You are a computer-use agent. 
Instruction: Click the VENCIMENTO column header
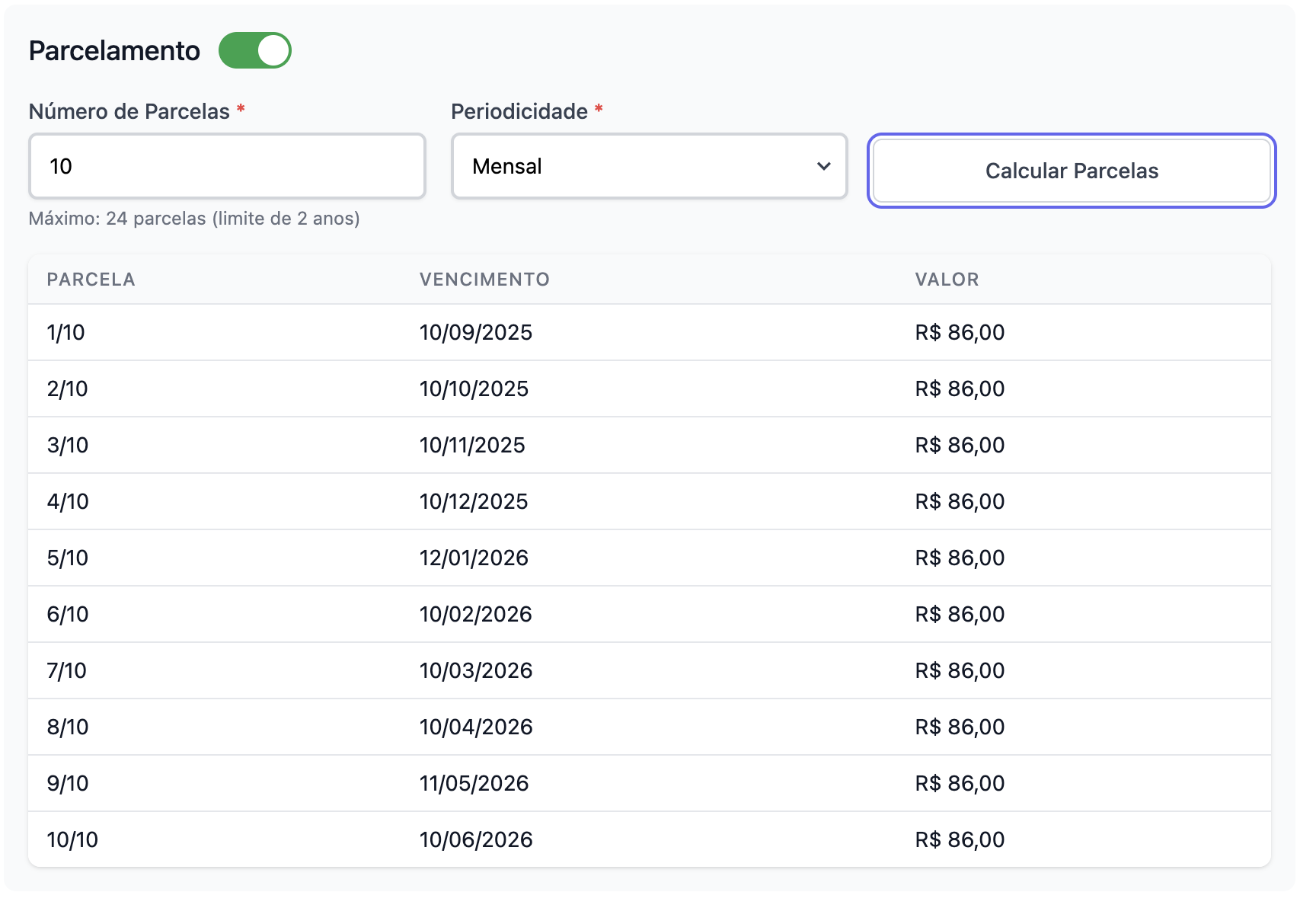tap(484, 280)
